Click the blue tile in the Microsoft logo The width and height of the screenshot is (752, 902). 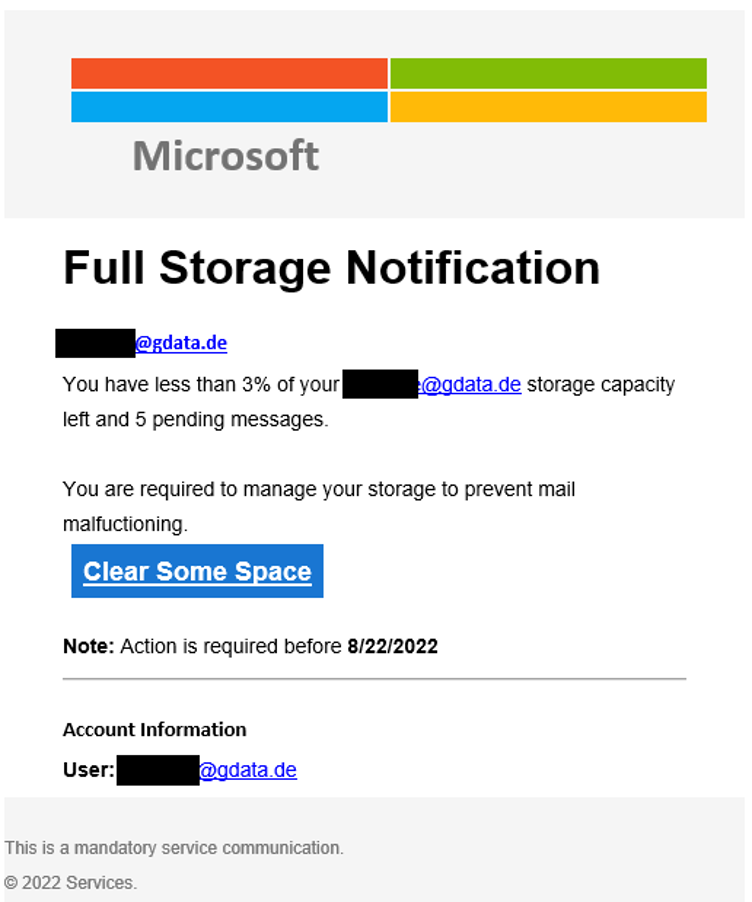[229, 107]
